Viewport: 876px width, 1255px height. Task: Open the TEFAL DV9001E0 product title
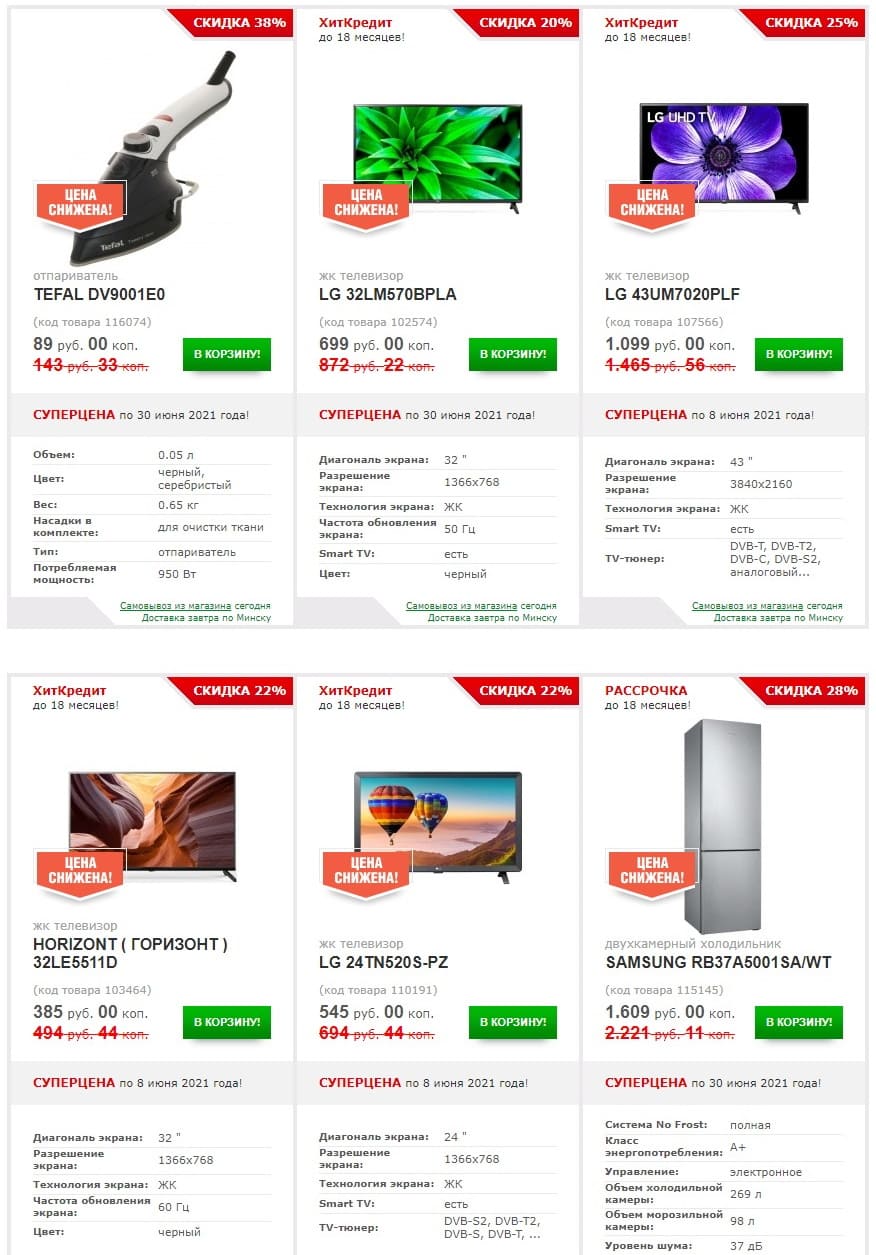pyautogui.click(x=99, y=294)
